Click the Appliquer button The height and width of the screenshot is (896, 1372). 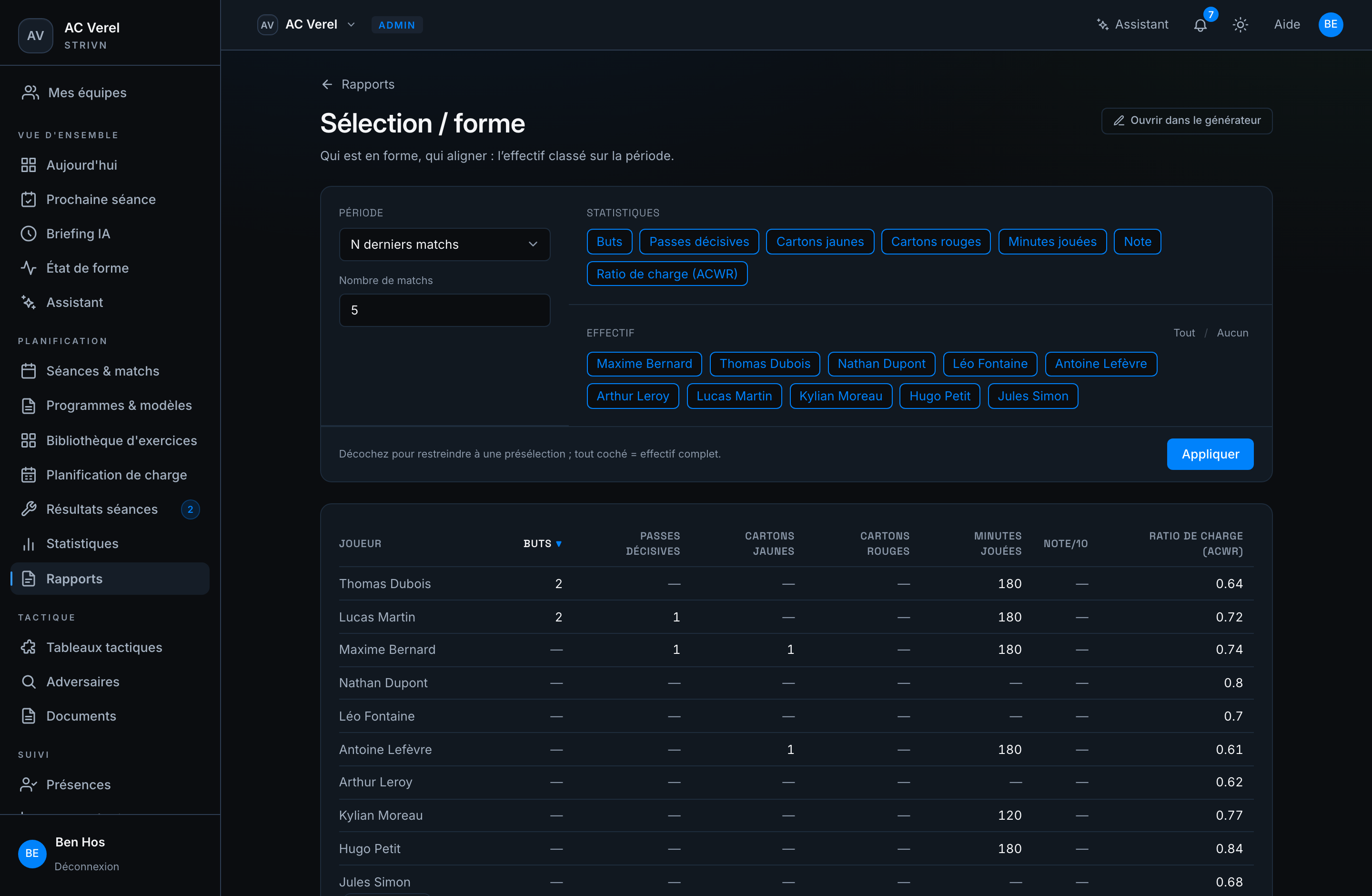(x=1210, y=454)
